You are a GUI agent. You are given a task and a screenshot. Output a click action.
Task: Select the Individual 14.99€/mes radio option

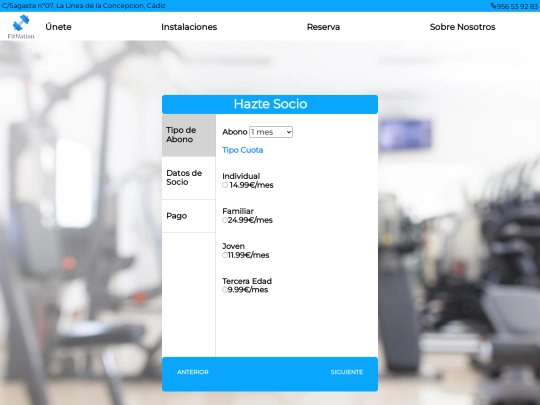[x=225, y=185]
